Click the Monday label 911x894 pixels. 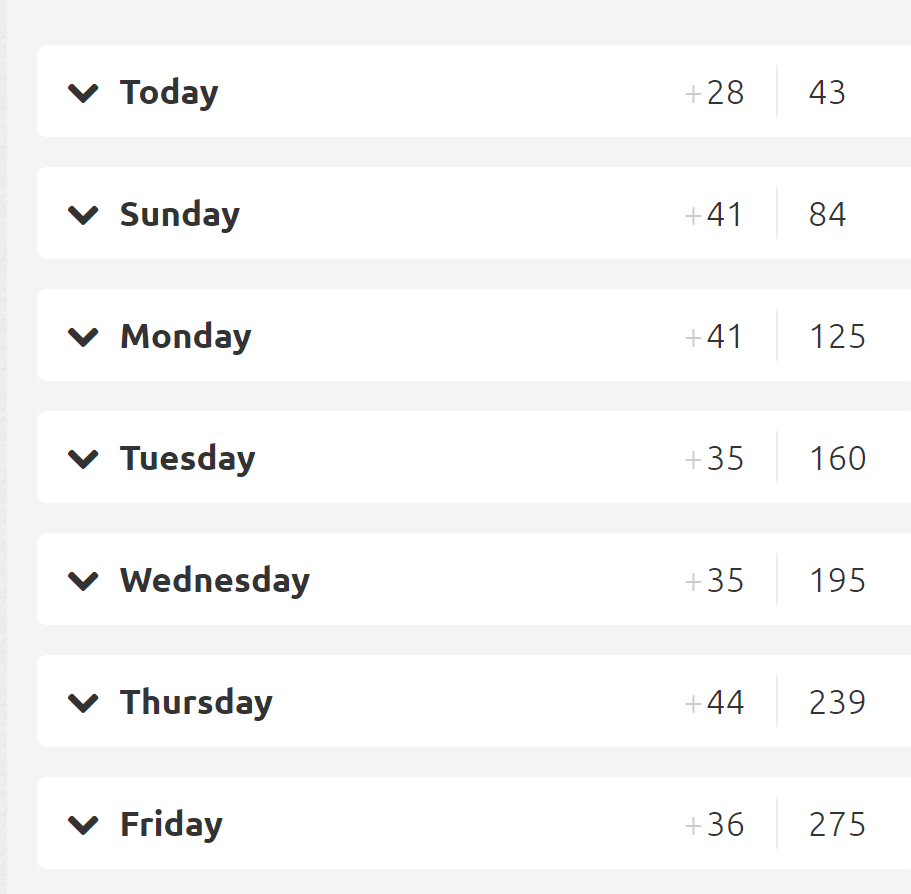(x=186, y=338)
